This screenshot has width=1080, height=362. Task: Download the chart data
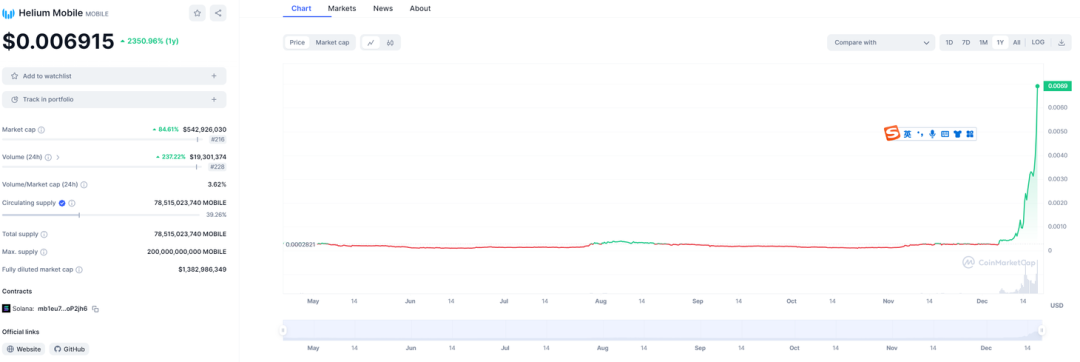tap(1061, 43)
